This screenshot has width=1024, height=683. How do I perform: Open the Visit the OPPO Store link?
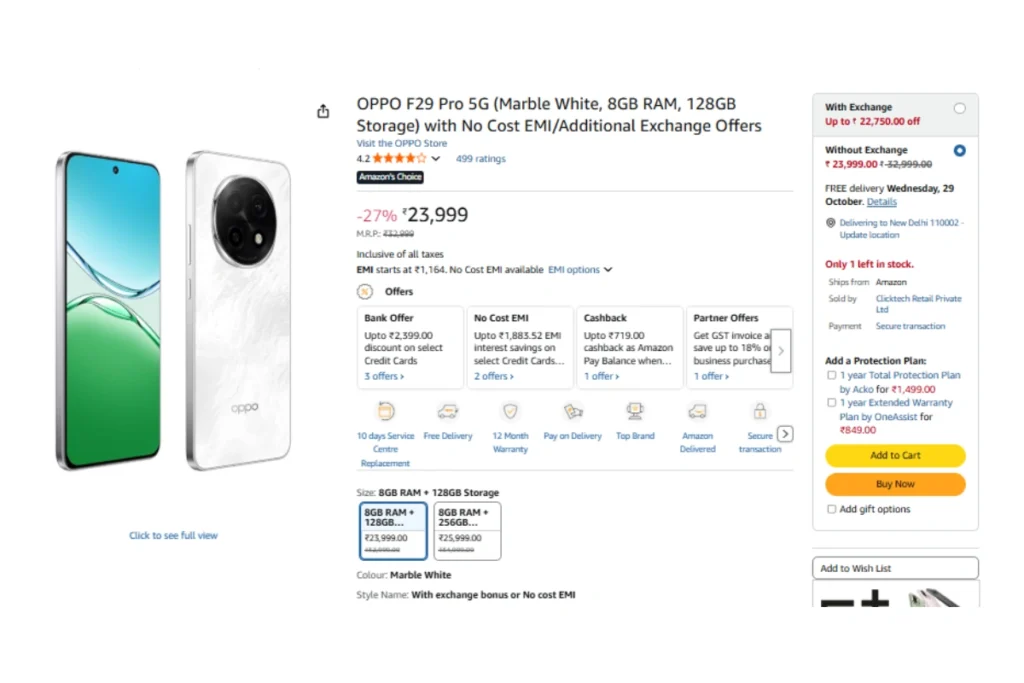coord(402,143)
